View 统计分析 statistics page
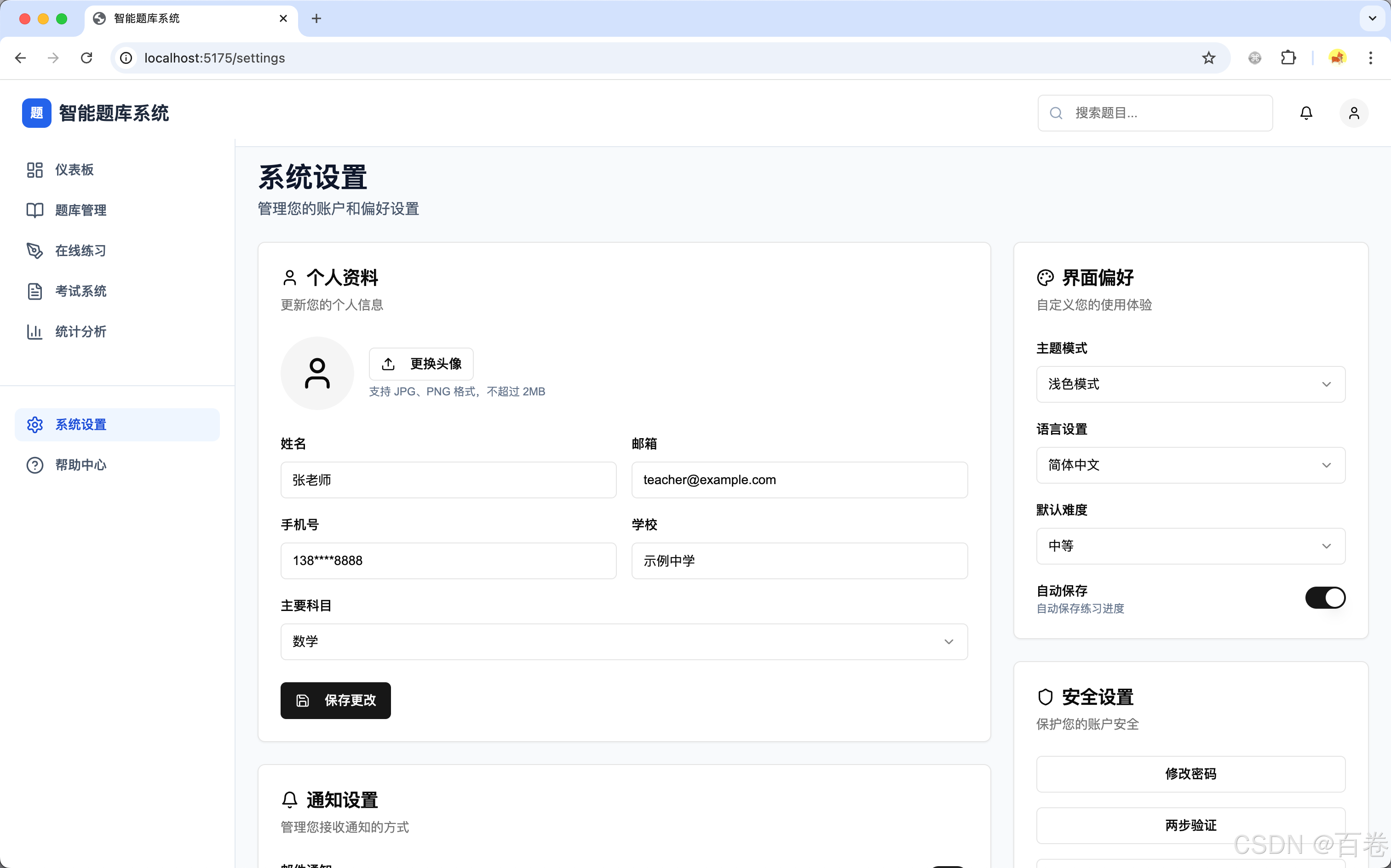Viewport: 1391px width, 868px height. (80, 332)
